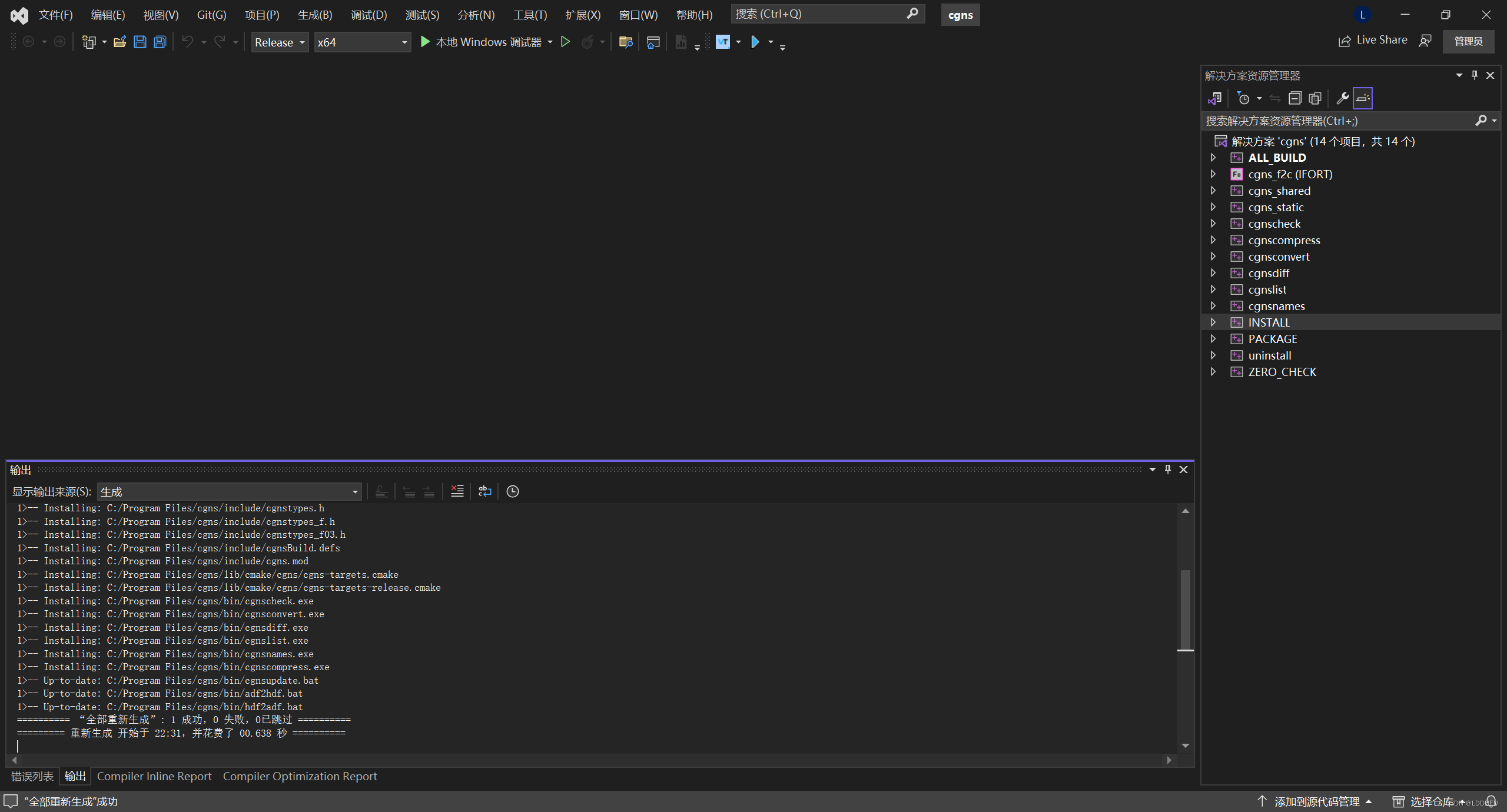1507x812 pixels.
Task: Click the Live Share button
Action: tap(1373, 40)
